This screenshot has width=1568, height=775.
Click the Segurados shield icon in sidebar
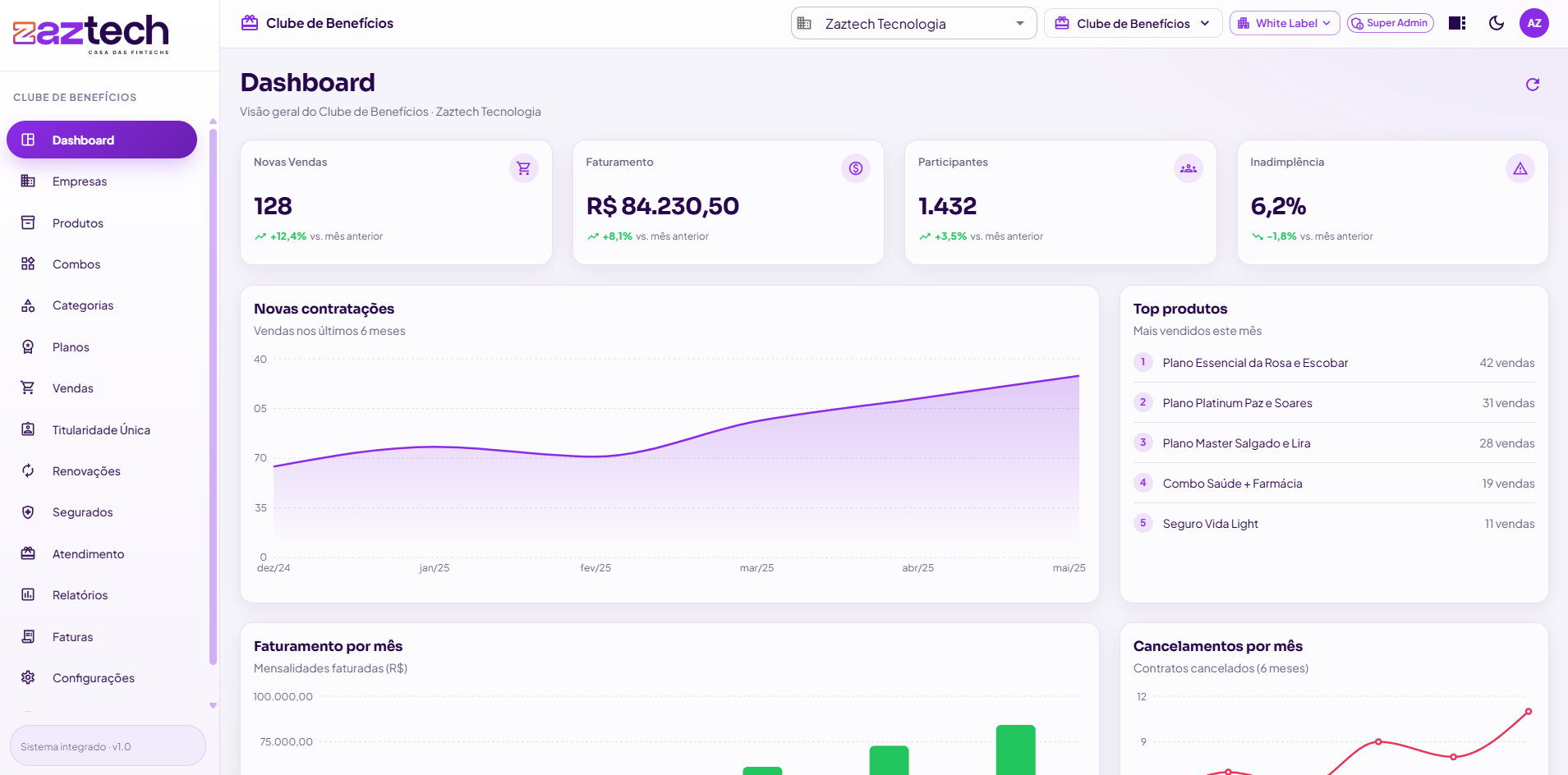point(28,512)
